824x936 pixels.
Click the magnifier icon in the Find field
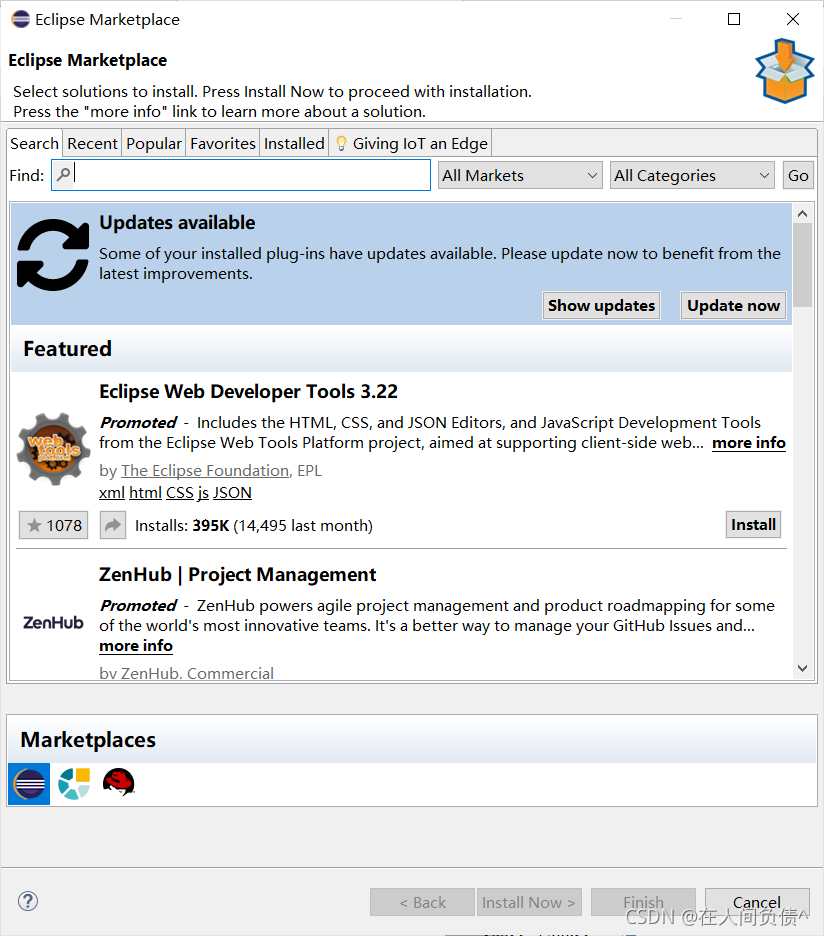63,174
